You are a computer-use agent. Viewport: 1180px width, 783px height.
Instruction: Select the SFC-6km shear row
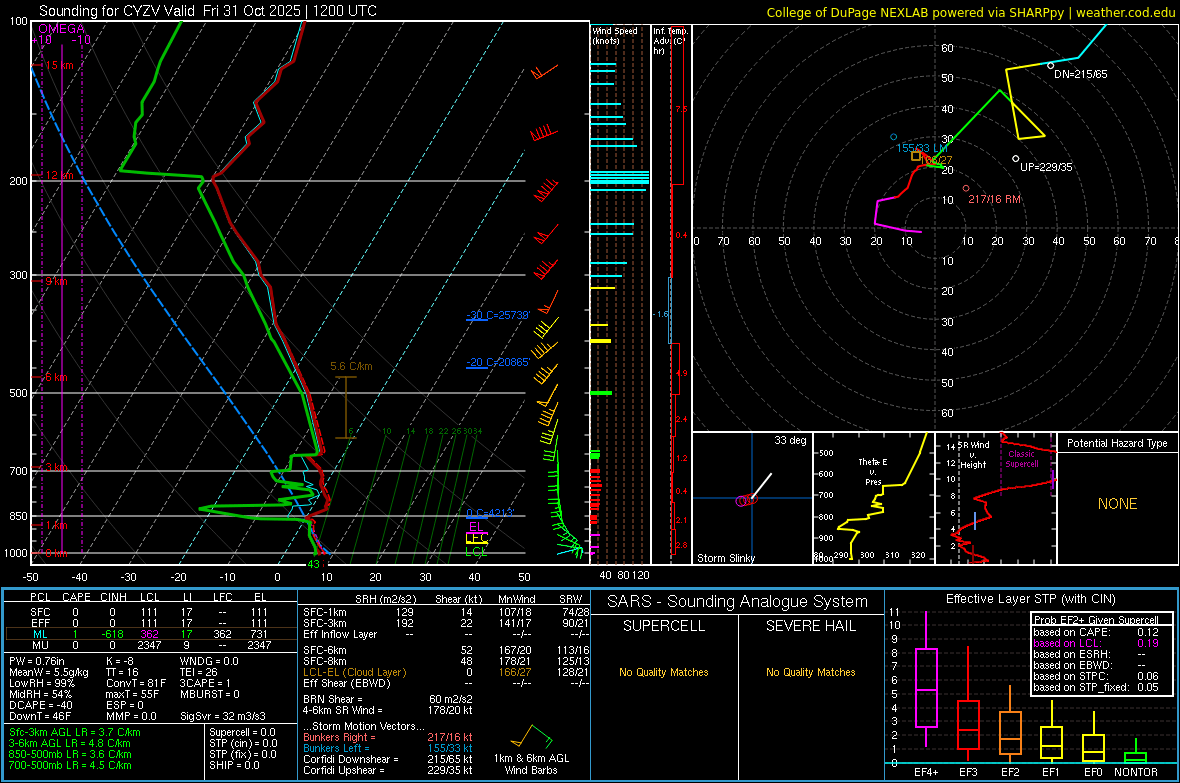click(x=446, y=650)
